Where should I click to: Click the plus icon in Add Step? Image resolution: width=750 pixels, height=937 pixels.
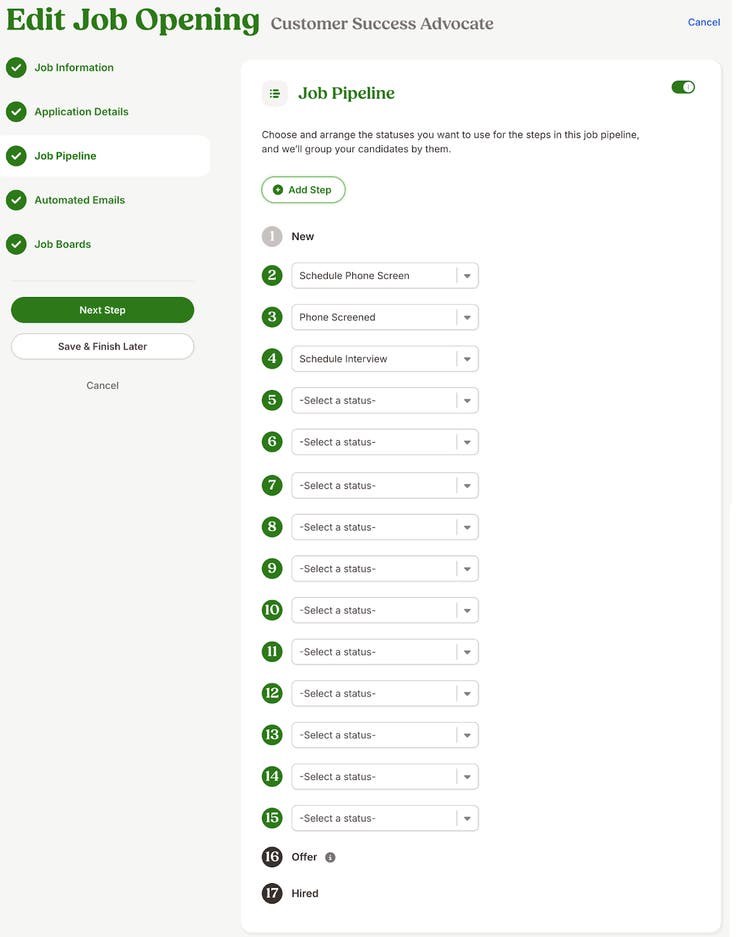coord(278,190)
